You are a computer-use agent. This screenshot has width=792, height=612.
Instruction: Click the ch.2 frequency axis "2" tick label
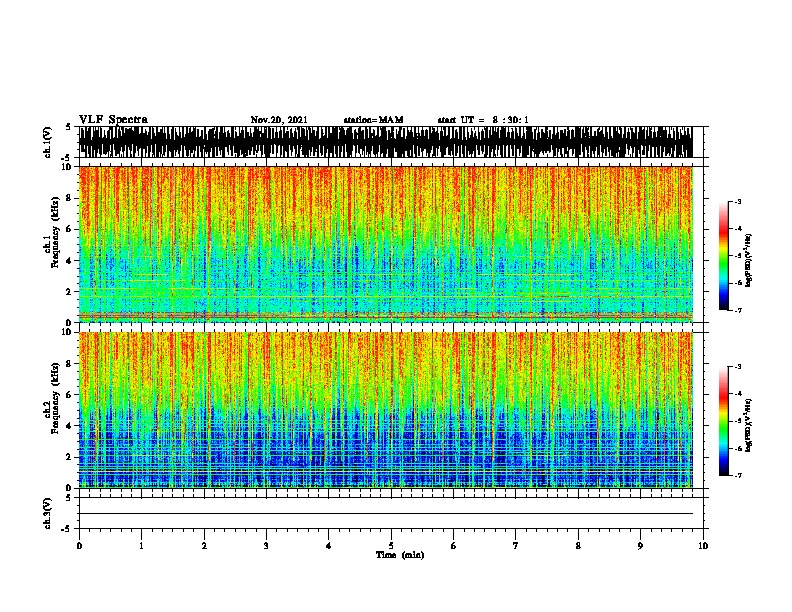click(69, 457)
